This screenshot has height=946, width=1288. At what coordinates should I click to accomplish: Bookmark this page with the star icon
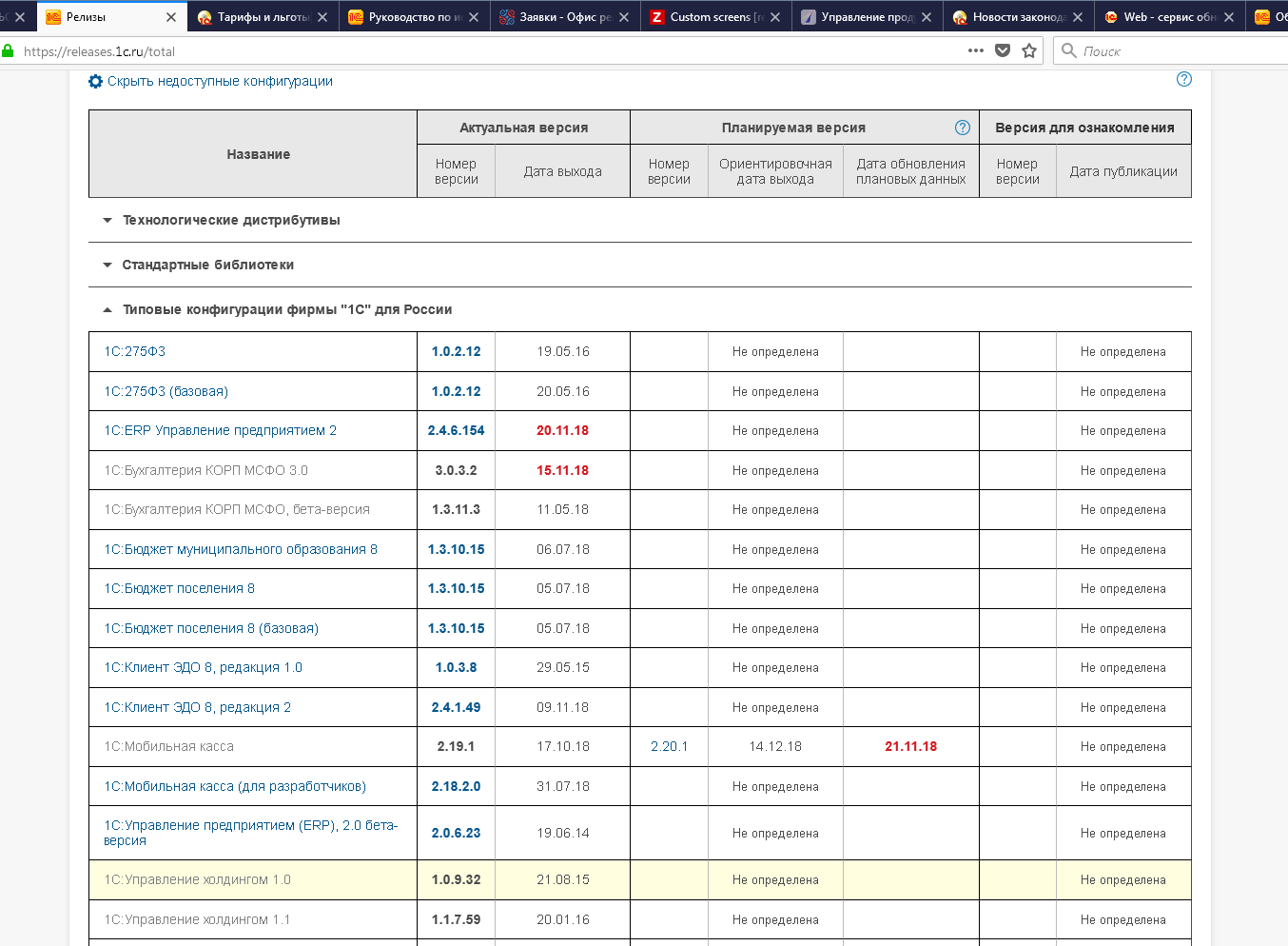[x=1029, y=50]
